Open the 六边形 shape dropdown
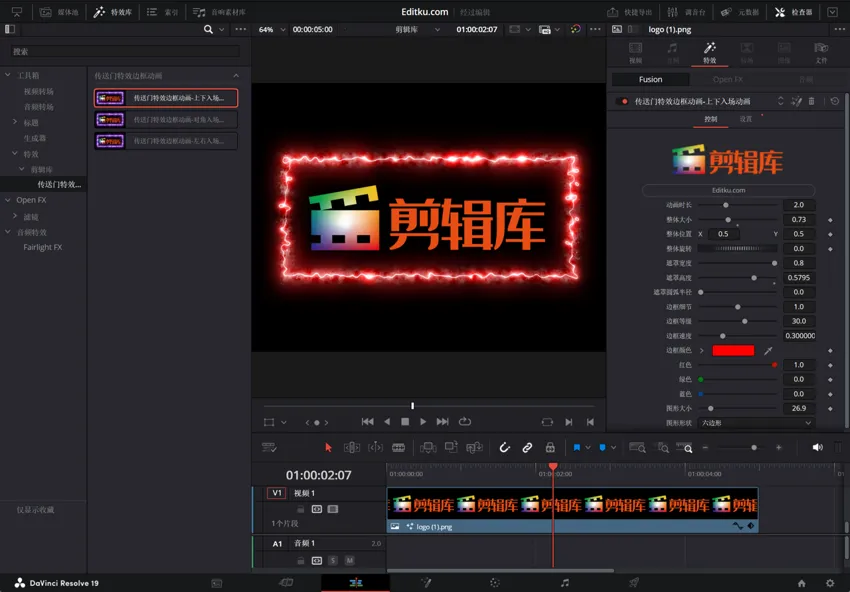850x592 pixels. 755,423
